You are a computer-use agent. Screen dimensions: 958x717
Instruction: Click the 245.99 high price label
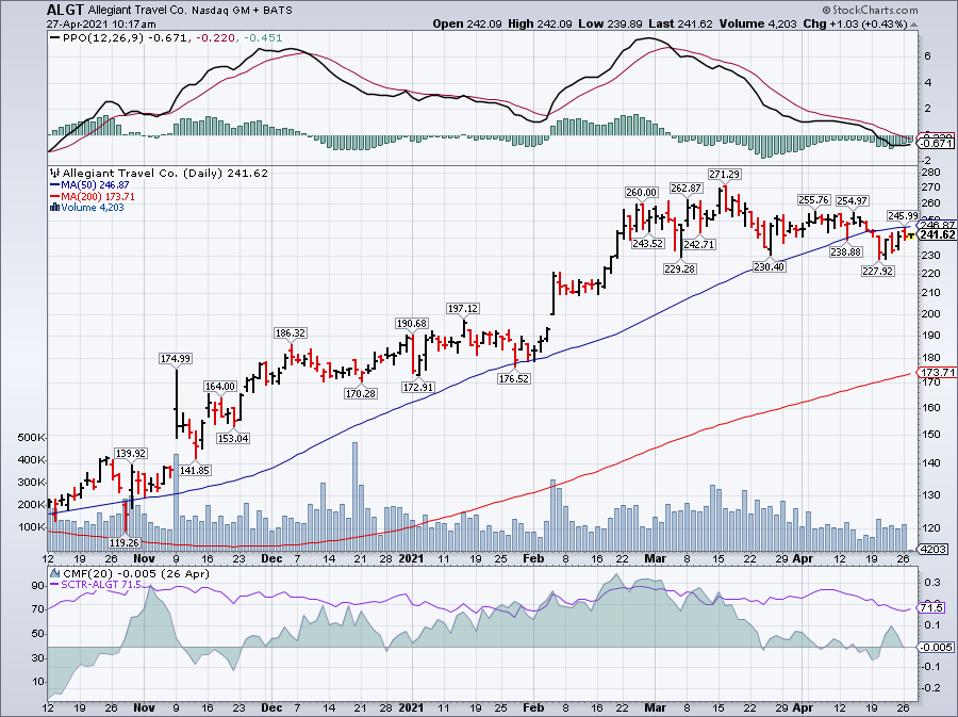pos(902,216)
